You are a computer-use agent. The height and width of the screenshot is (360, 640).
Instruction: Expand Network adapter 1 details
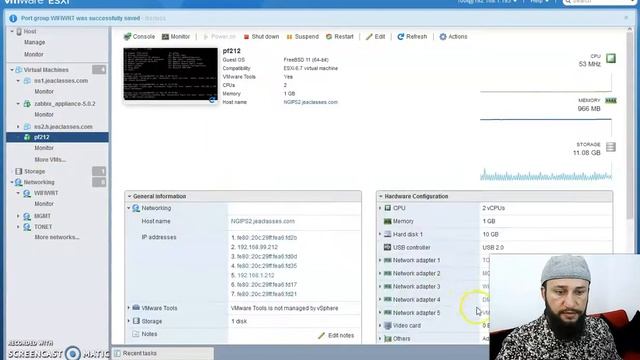[380, 260]
